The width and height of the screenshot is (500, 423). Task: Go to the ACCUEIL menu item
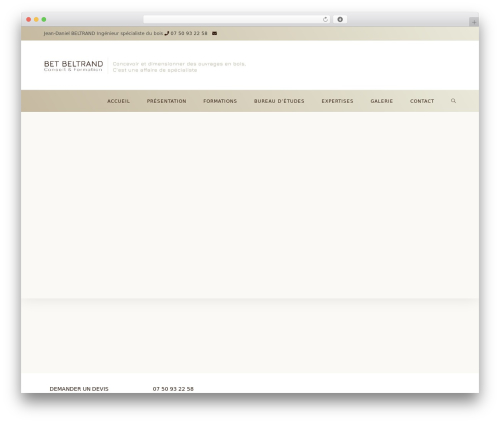(118, 101)
